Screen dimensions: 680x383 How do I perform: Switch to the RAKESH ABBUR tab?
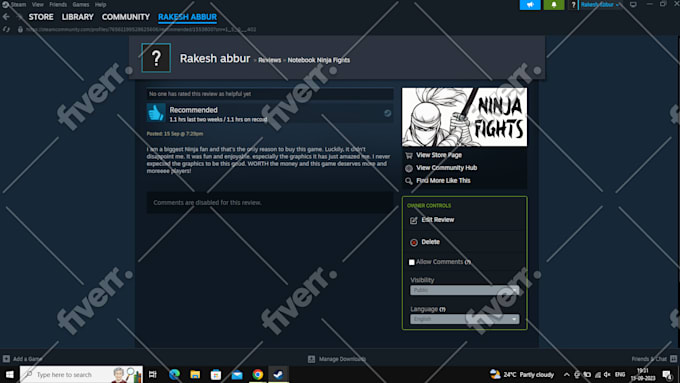pos(187,17)
